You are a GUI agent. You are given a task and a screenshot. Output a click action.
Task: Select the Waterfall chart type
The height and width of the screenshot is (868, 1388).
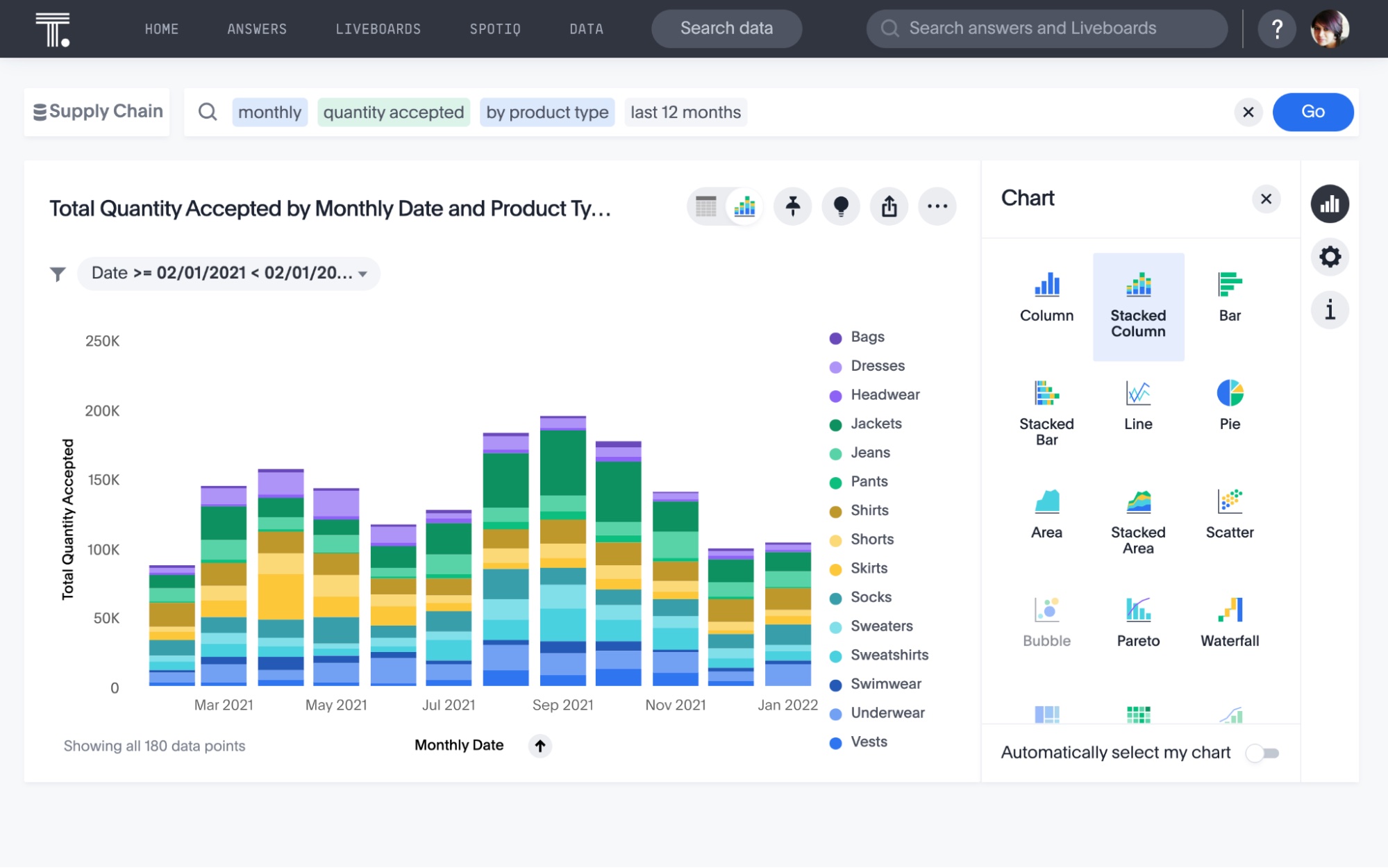coord(1228,620)
